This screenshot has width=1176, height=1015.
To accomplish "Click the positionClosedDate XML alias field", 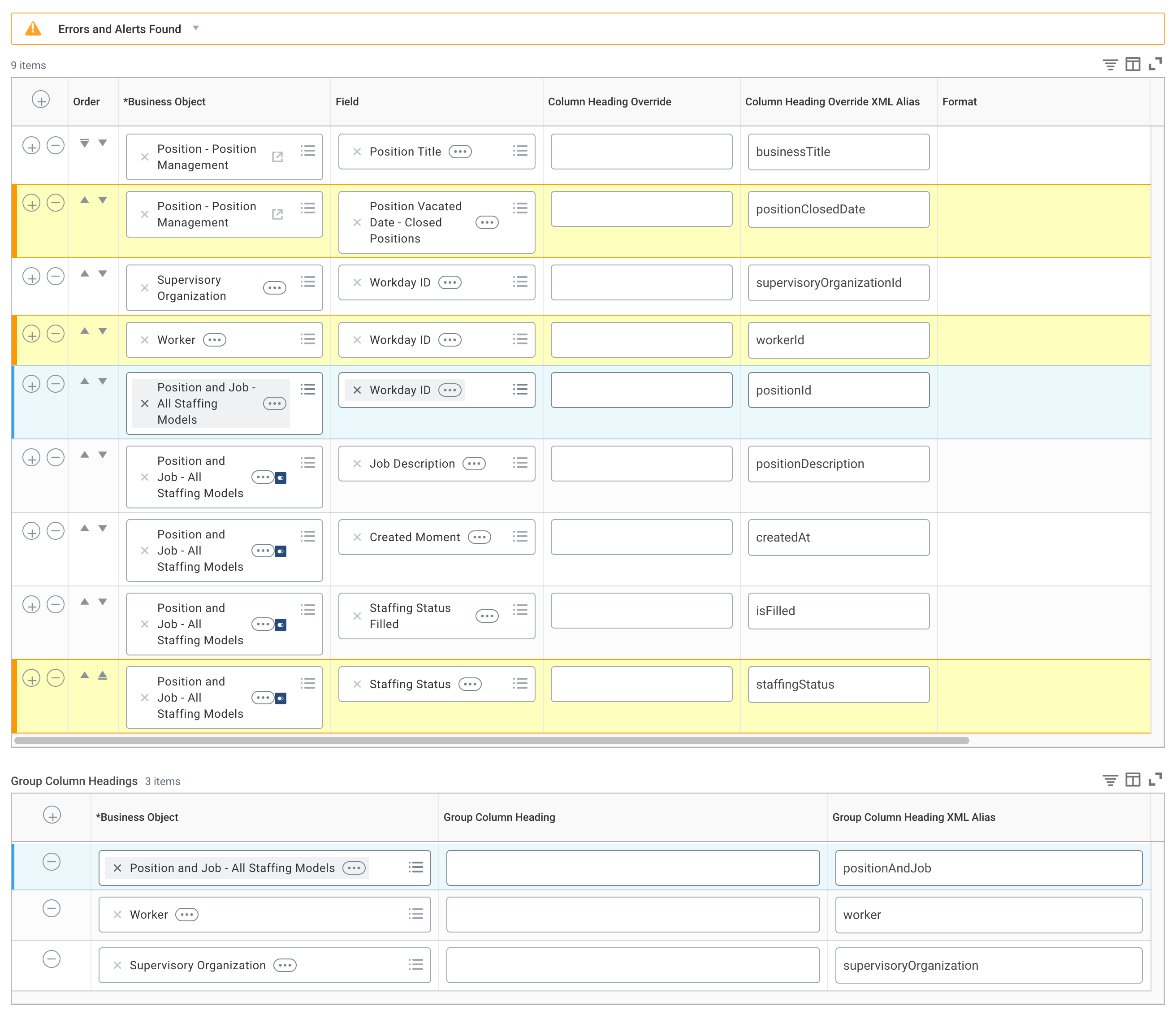I will tap(838, 209).
